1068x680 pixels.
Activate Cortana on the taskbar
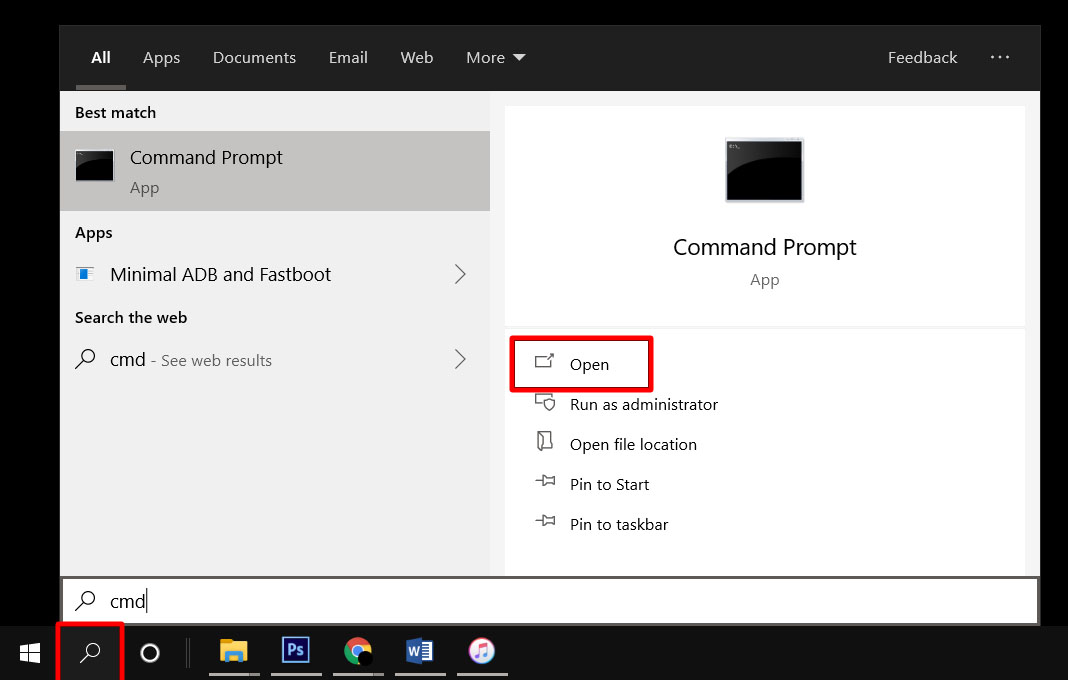tap(150, 651)
